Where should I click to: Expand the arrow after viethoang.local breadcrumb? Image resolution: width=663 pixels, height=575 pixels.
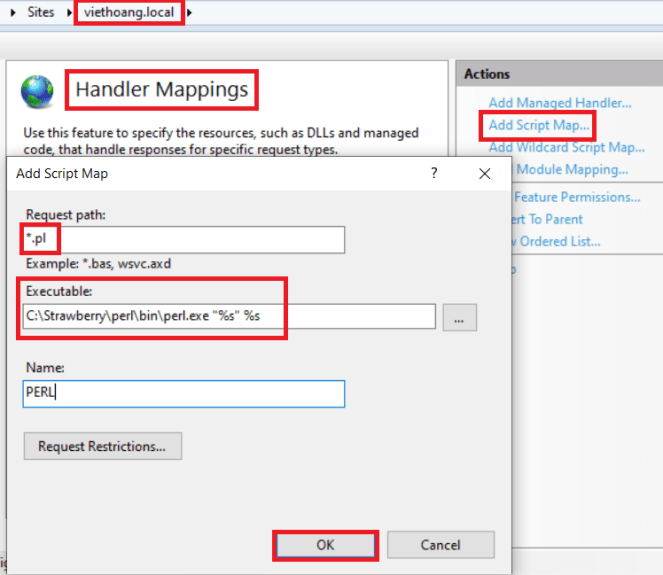pyautogui.click(x=190, y=13)
